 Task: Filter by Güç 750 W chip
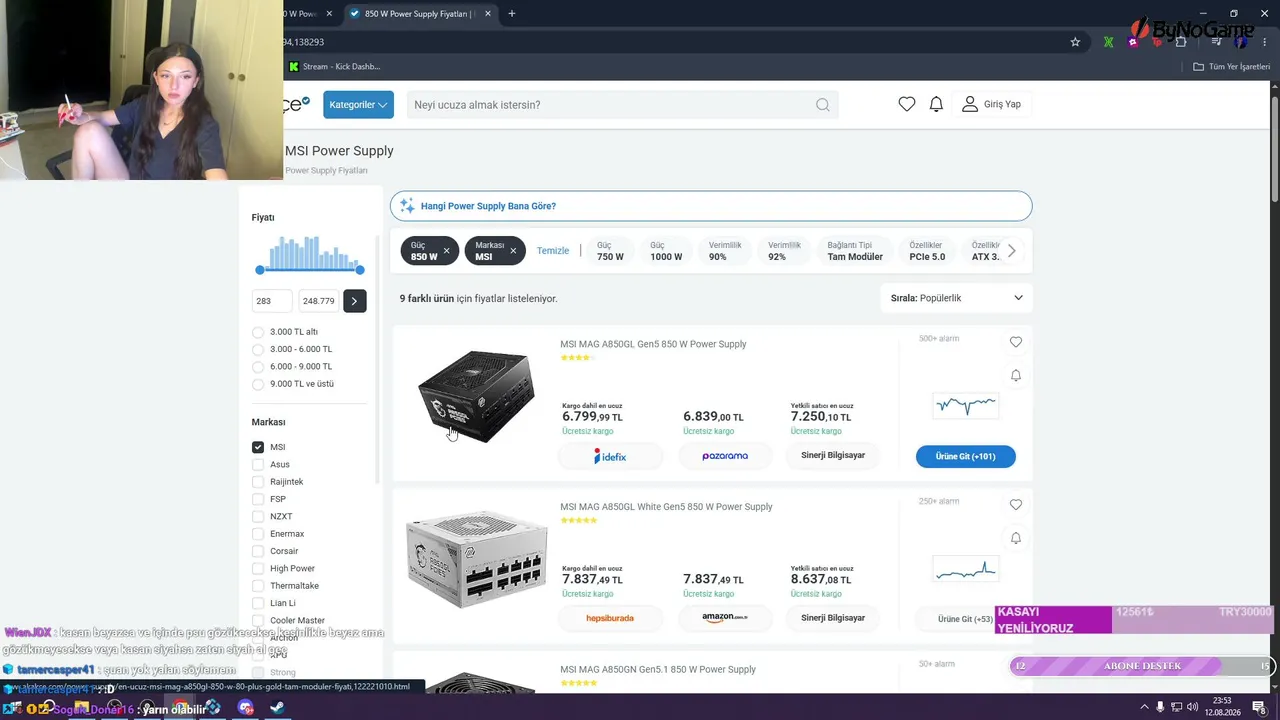[x=610, y=251]
